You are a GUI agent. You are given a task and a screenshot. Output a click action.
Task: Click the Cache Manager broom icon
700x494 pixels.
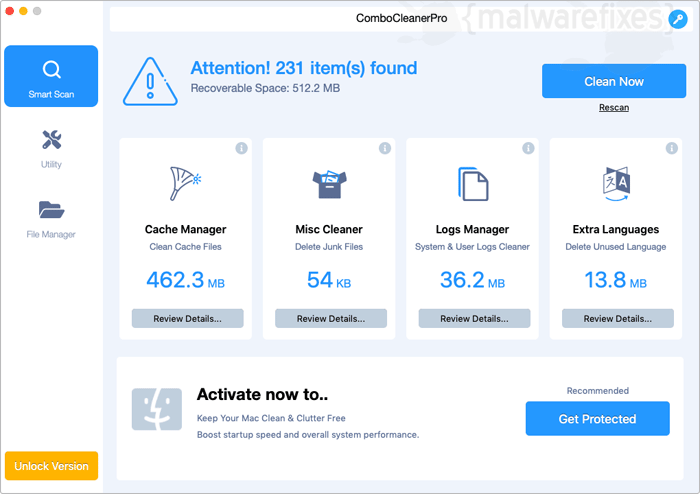185,183
